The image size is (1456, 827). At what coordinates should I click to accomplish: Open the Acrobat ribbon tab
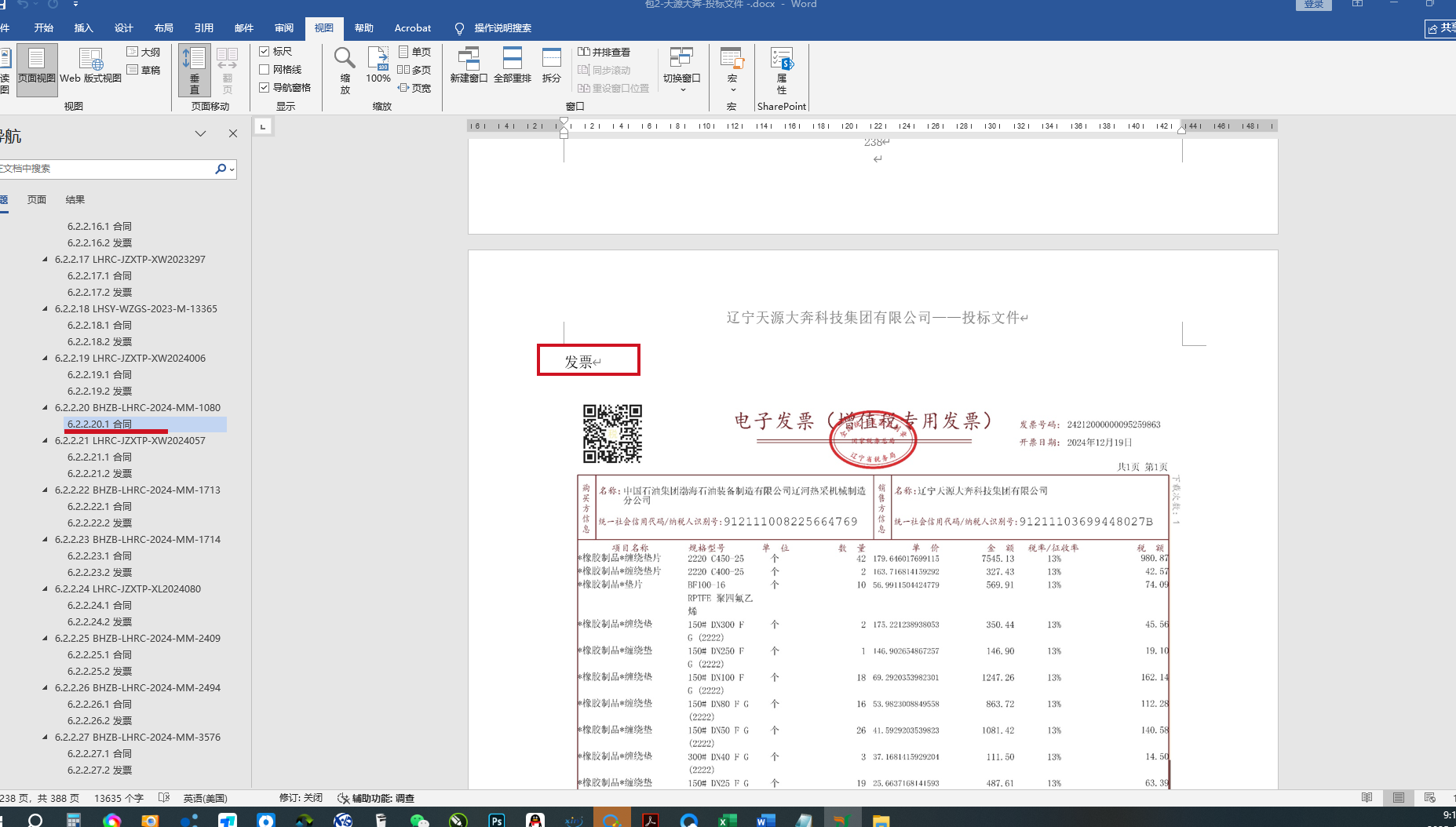(413, 28)
